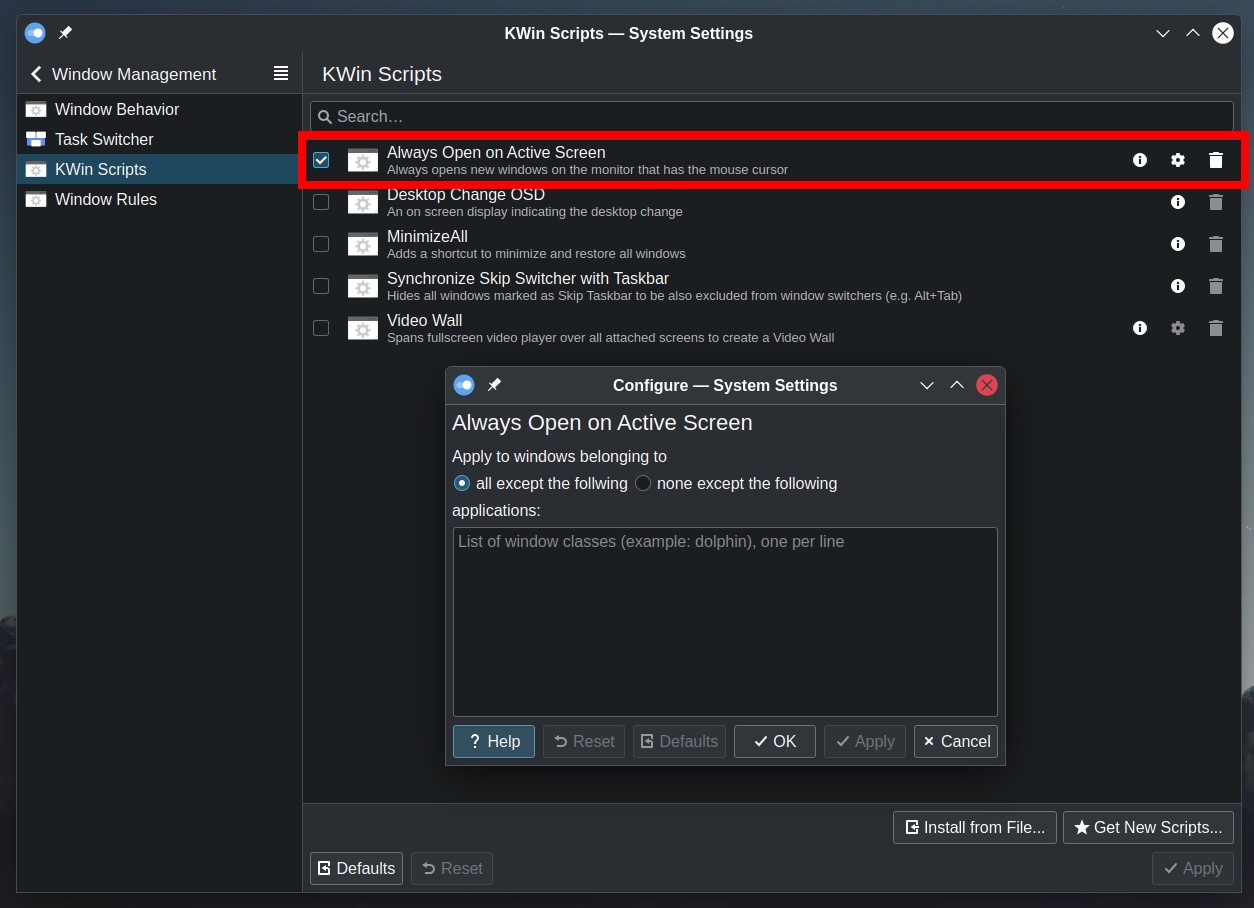This screenshot has width=1254, height=908.
Task: Enable the Desktop Change OSD checkbox
Action: click(x=321, y=202)
